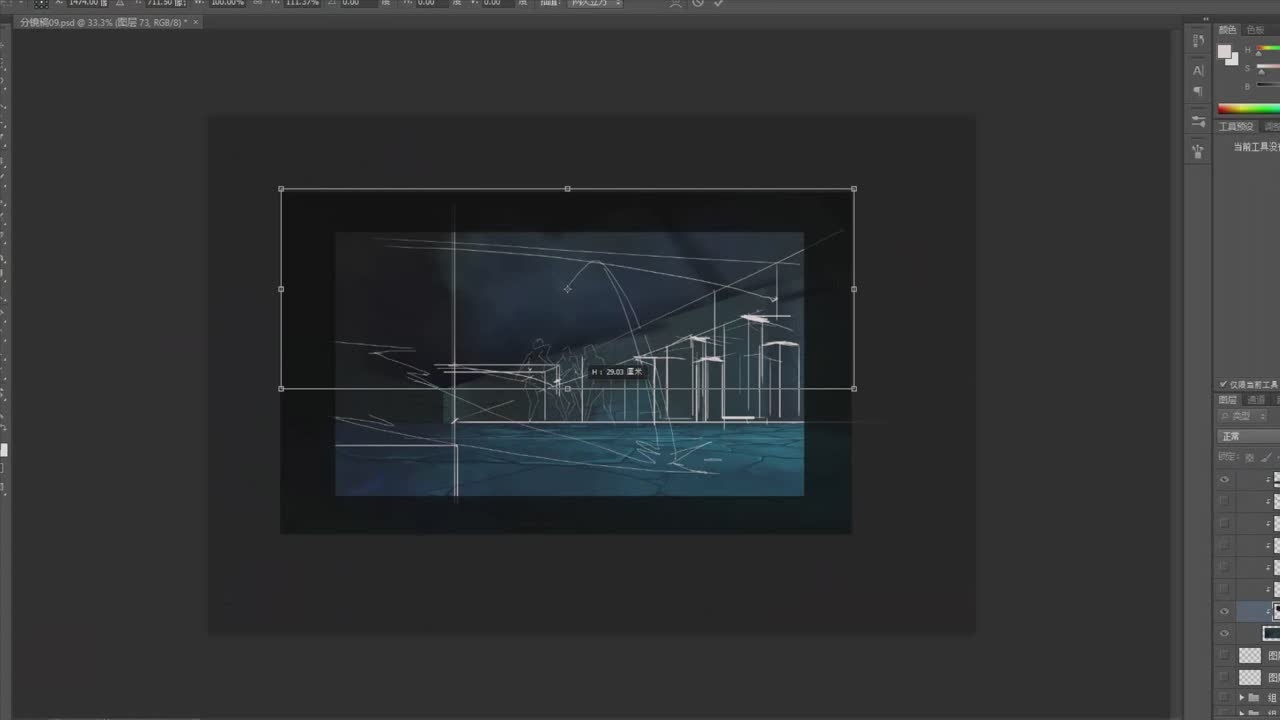
Task: Select the upper transparent 图 layer thumbnail
Action: tap(1250, 655)
